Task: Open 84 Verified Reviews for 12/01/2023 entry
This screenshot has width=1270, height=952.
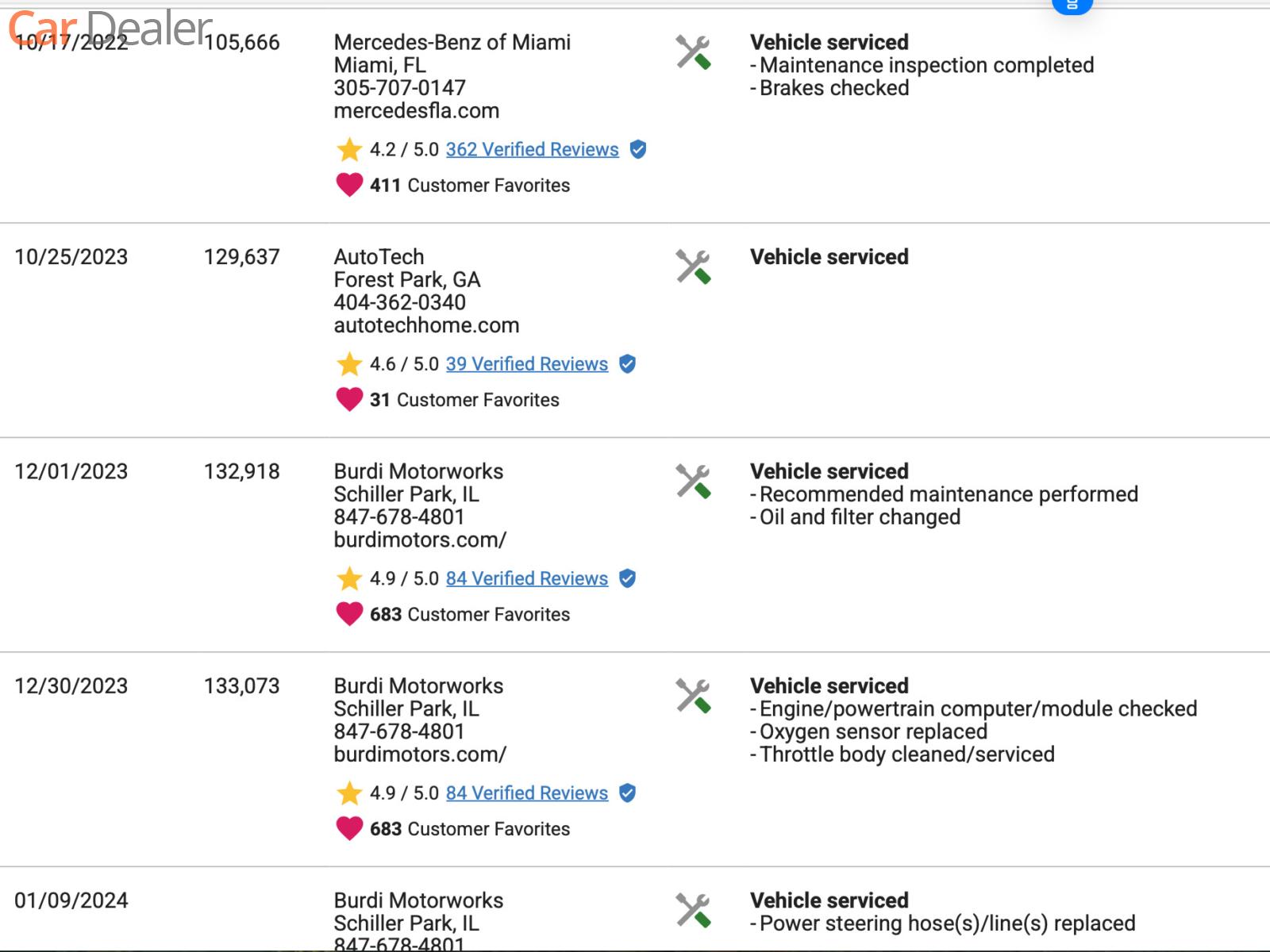Action: tap(526, 578)
